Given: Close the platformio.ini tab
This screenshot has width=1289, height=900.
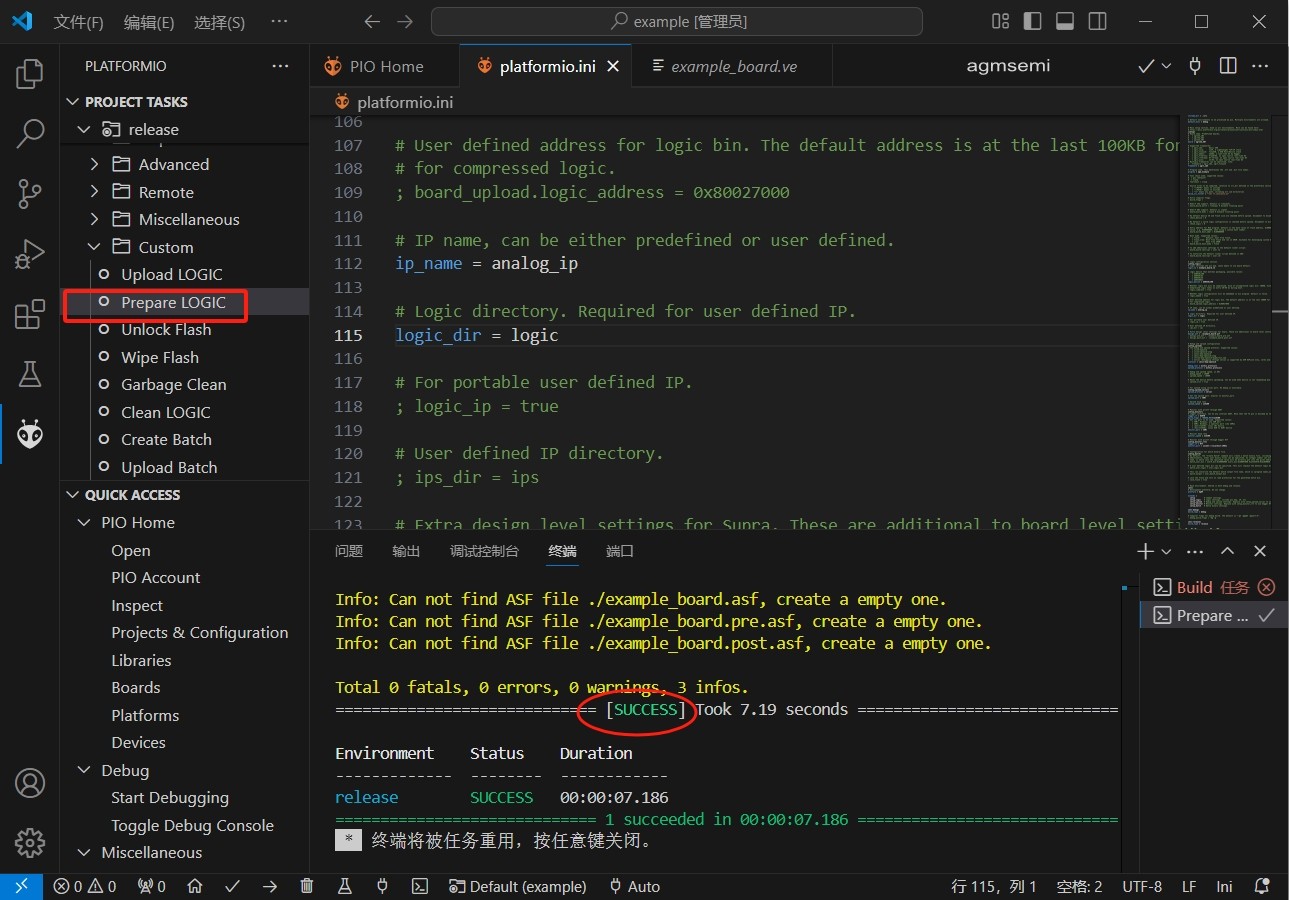Looking at the screenshot, I should (613, 66).
